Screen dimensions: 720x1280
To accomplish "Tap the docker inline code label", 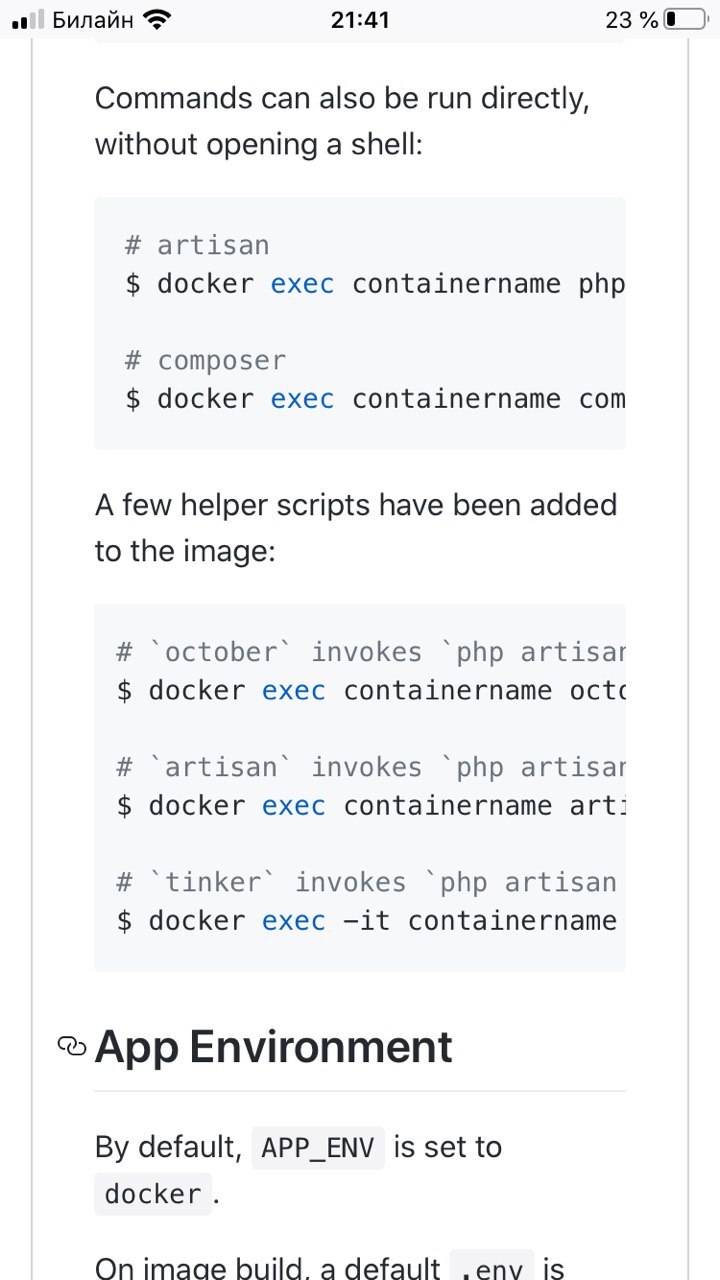I will pyautogui.click(x=153, y=1194).
